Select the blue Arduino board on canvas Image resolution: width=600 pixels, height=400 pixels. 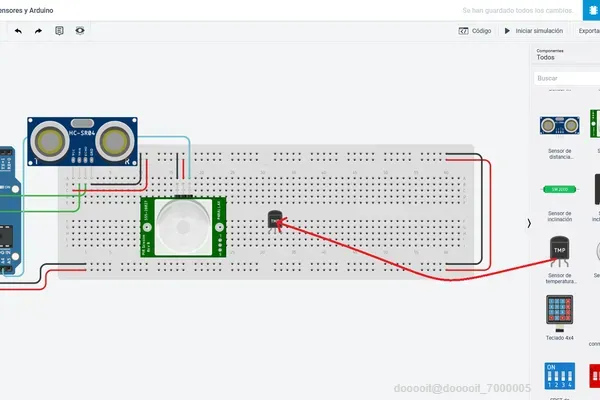pyautogui.click(x=8, y=211)
